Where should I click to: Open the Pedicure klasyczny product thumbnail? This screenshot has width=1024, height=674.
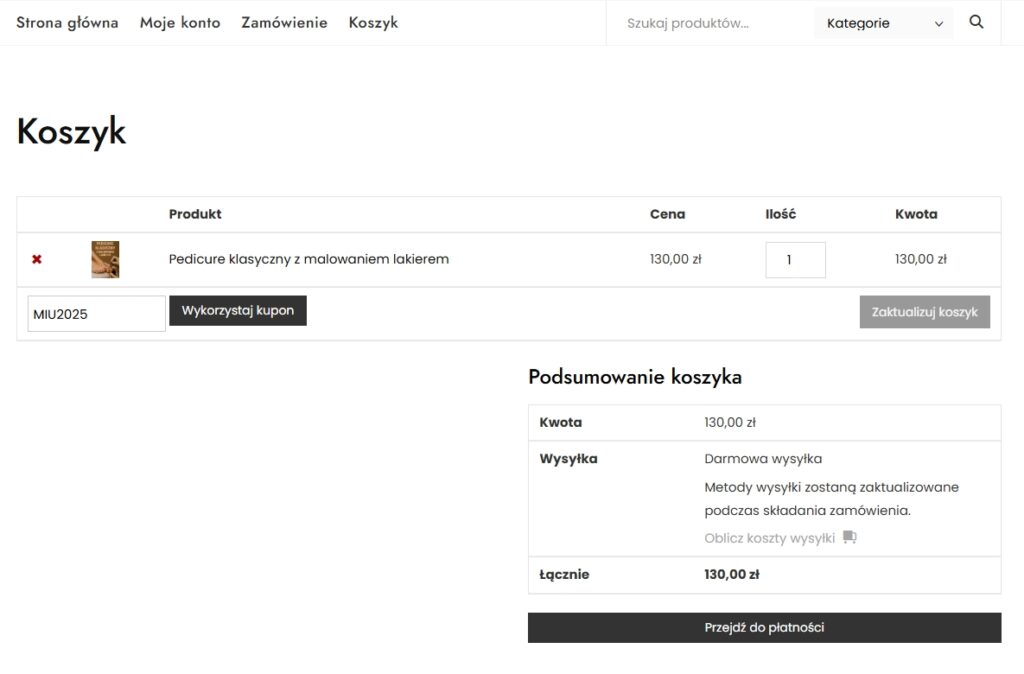(x=105, y=259)
